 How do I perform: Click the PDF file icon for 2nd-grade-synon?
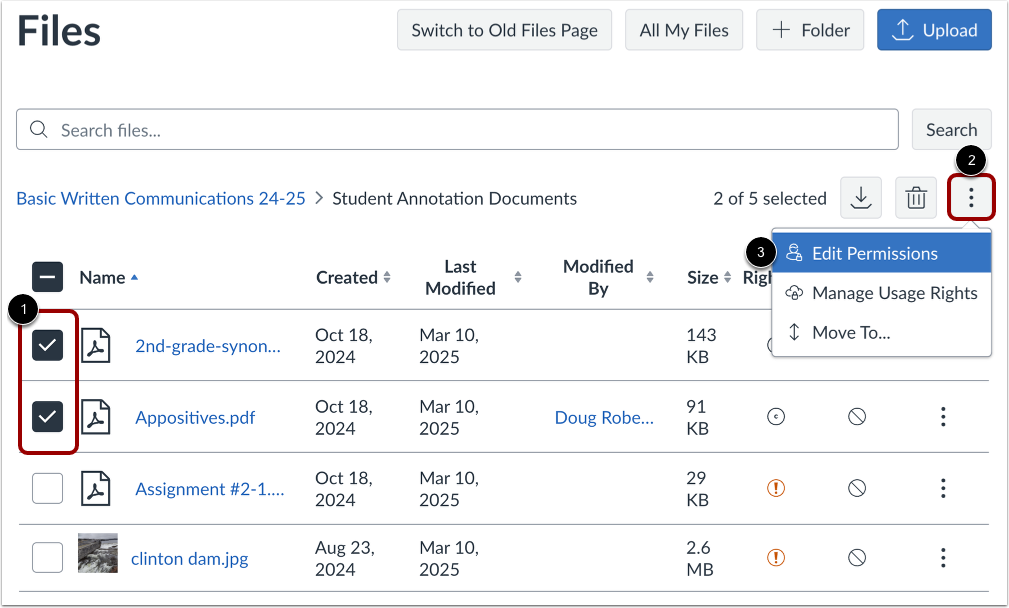[x=95, y=345]
